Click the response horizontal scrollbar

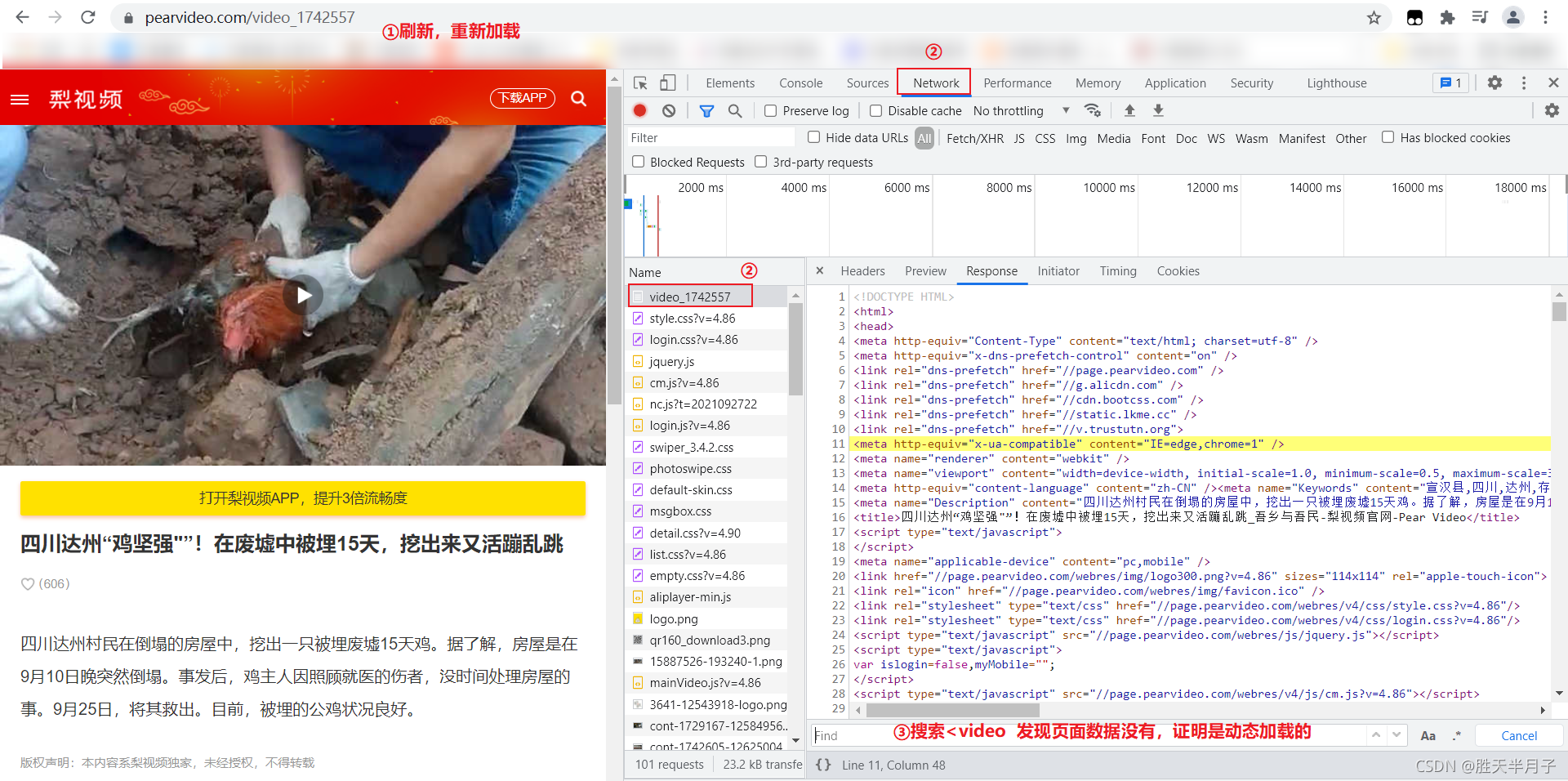pos(951,711)
